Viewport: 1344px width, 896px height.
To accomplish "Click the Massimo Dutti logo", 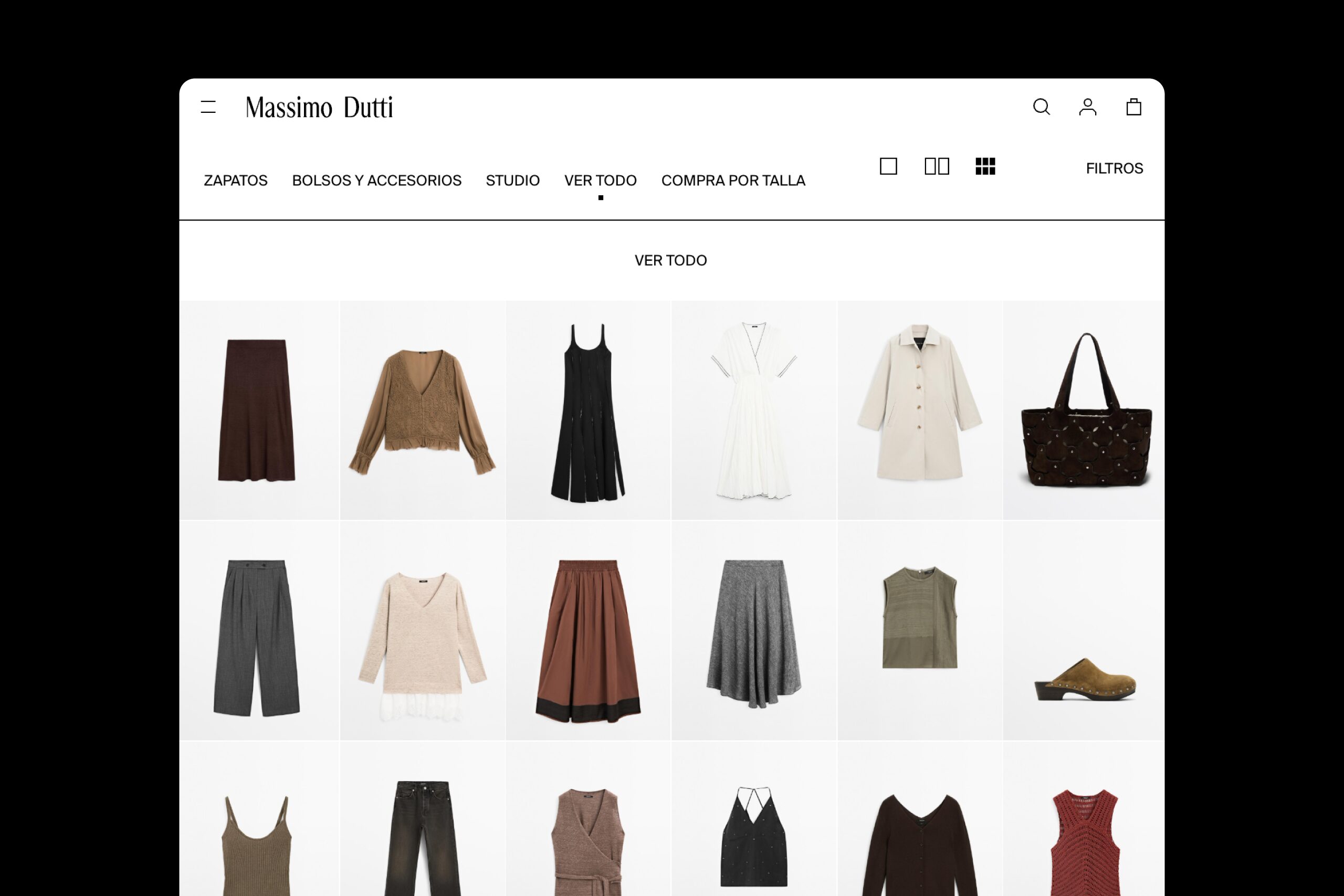I will coord(321,108).
